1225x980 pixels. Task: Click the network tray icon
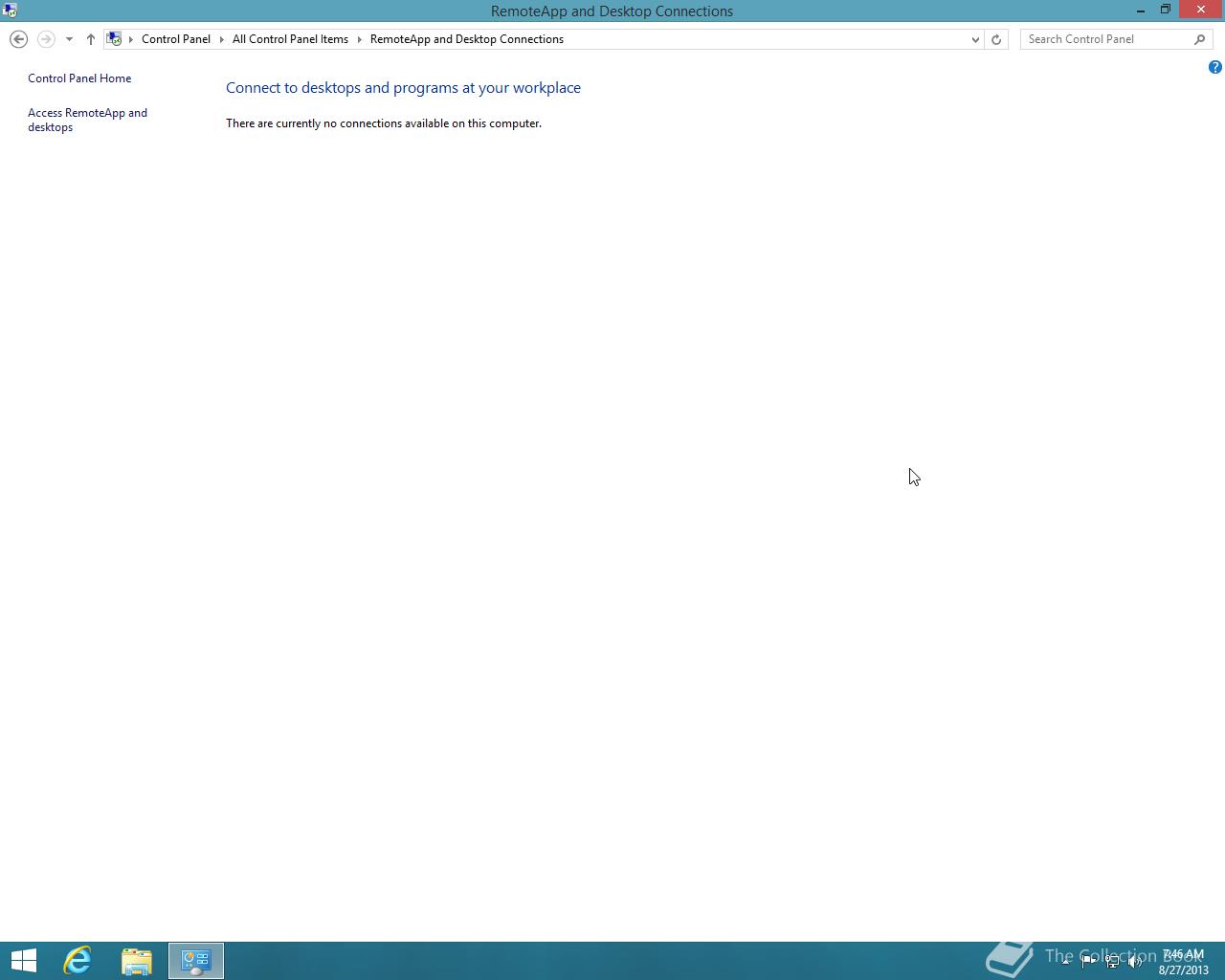[1112, 962]
